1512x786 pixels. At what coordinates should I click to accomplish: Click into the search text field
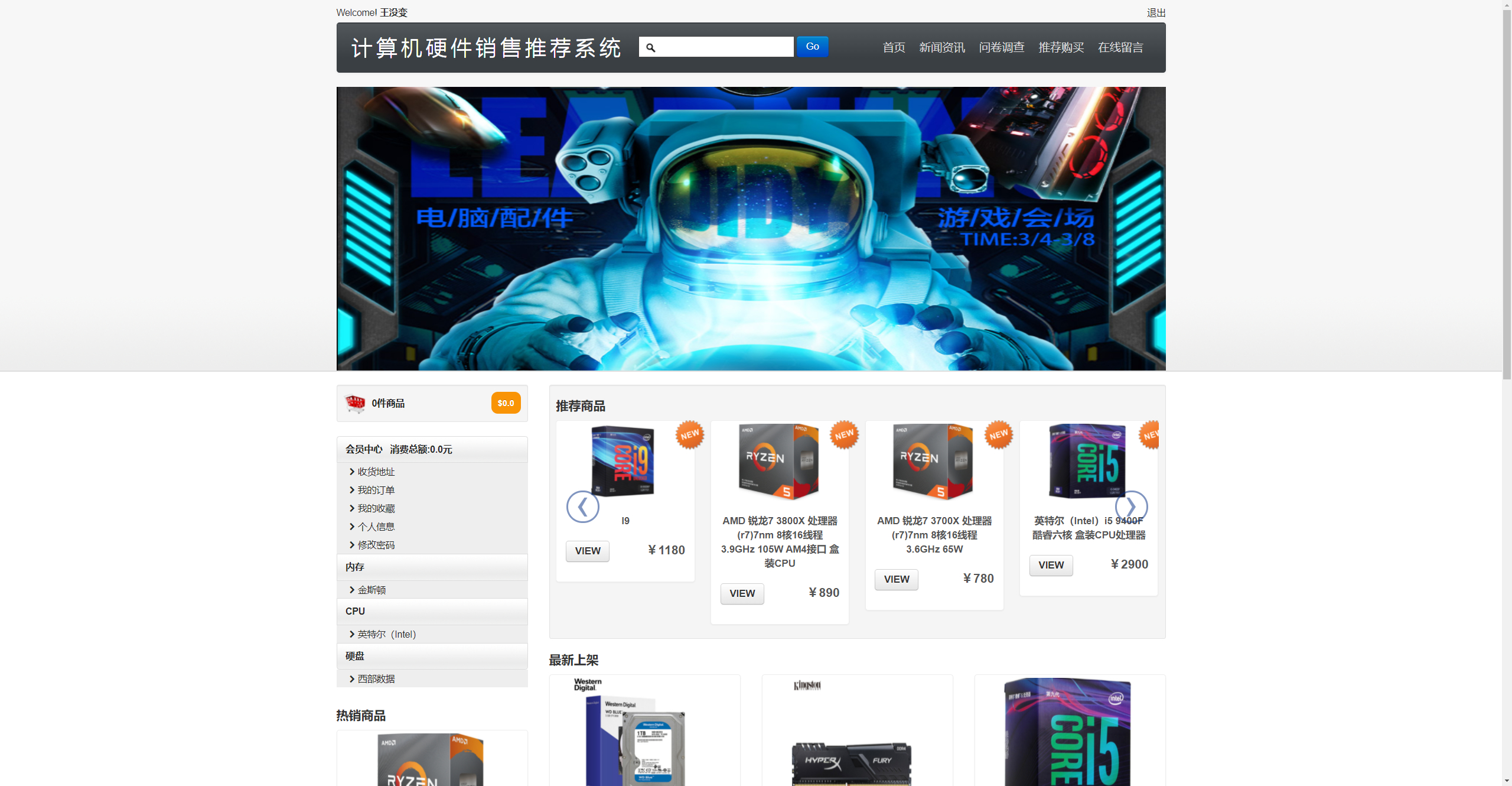pyautogui.click(x=725, y=47)
